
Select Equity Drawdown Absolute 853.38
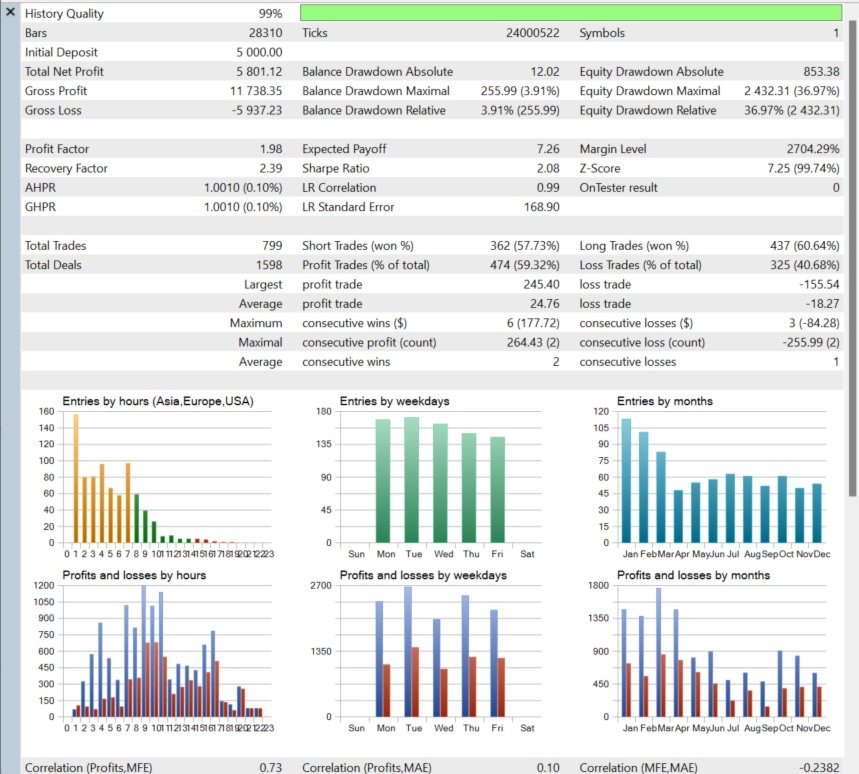point(821,72)
